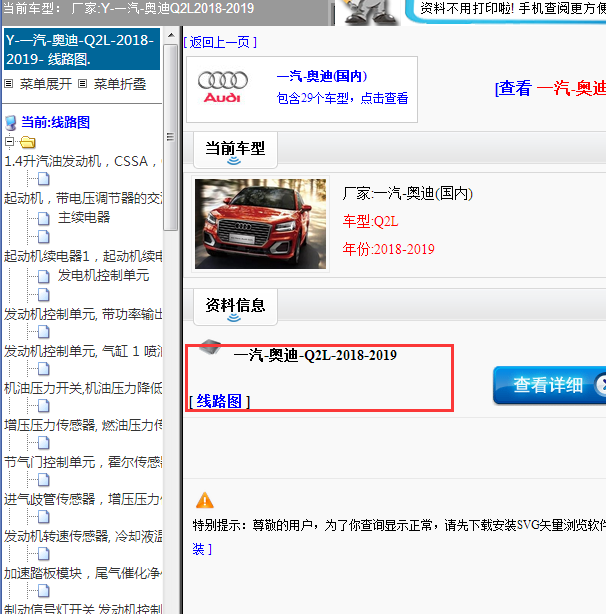
Task: Click page icon below 加速踏板模块 entry
Action: coord(43,591)
